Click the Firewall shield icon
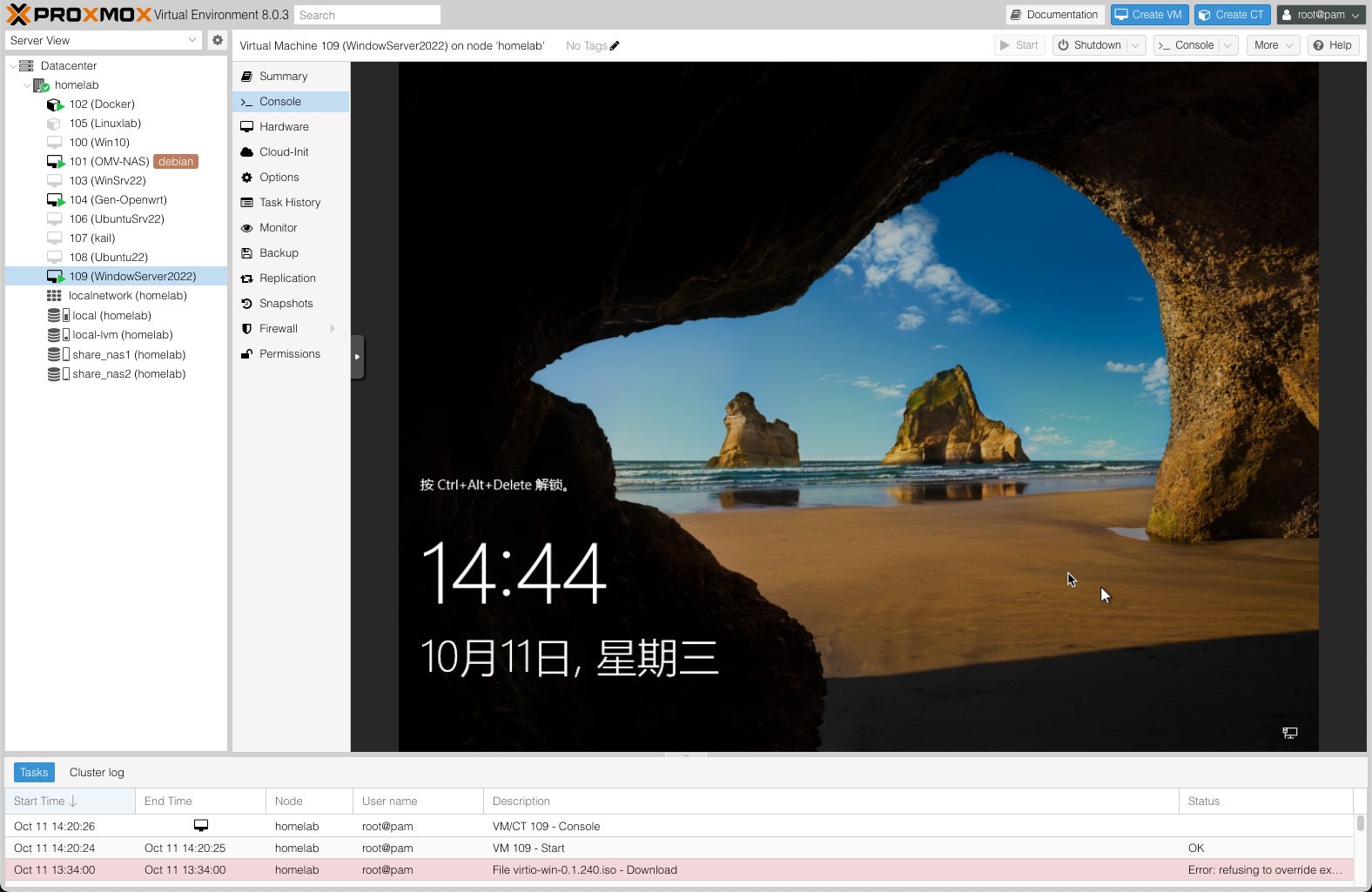This screenshot has height=892, width=1372. (247, 329)
